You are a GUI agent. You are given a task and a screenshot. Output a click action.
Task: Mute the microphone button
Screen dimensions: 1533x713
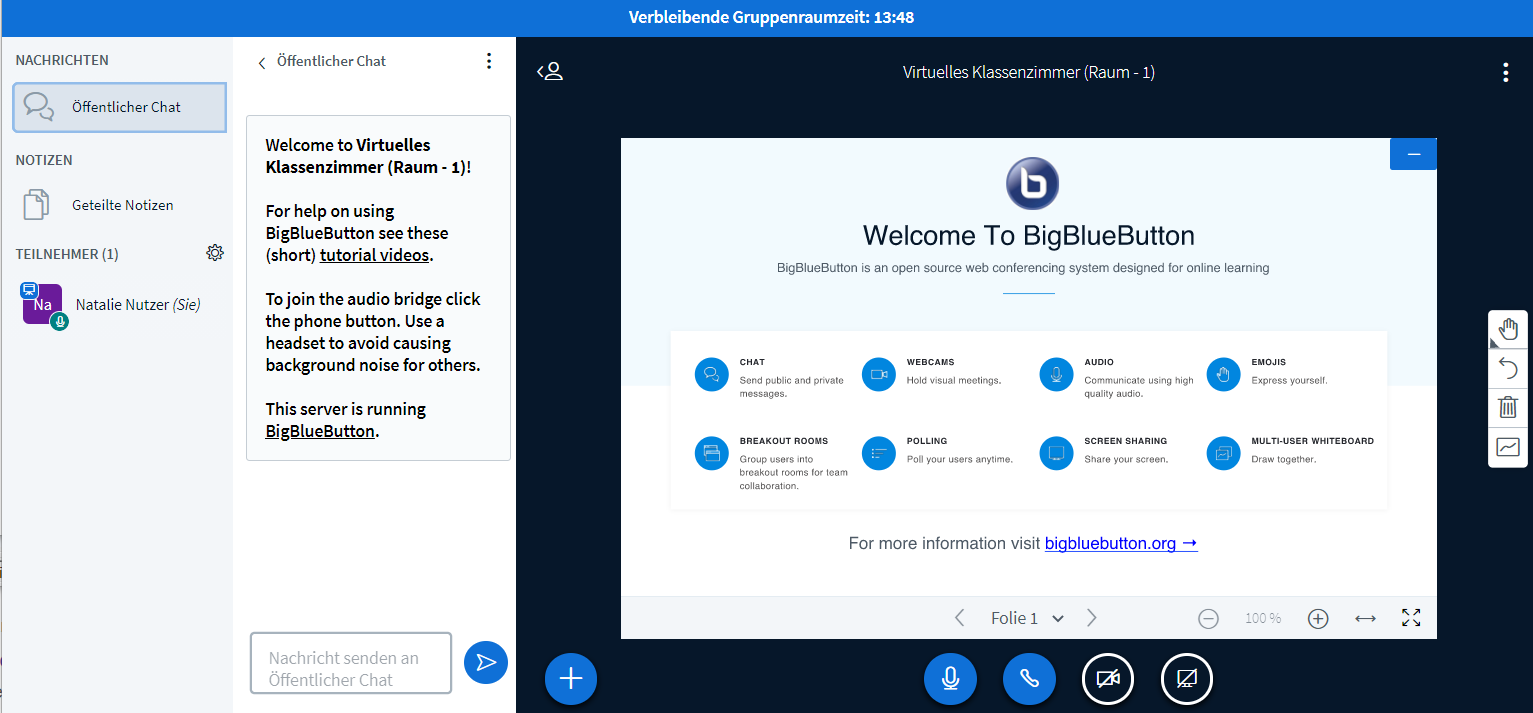(950, 680)
